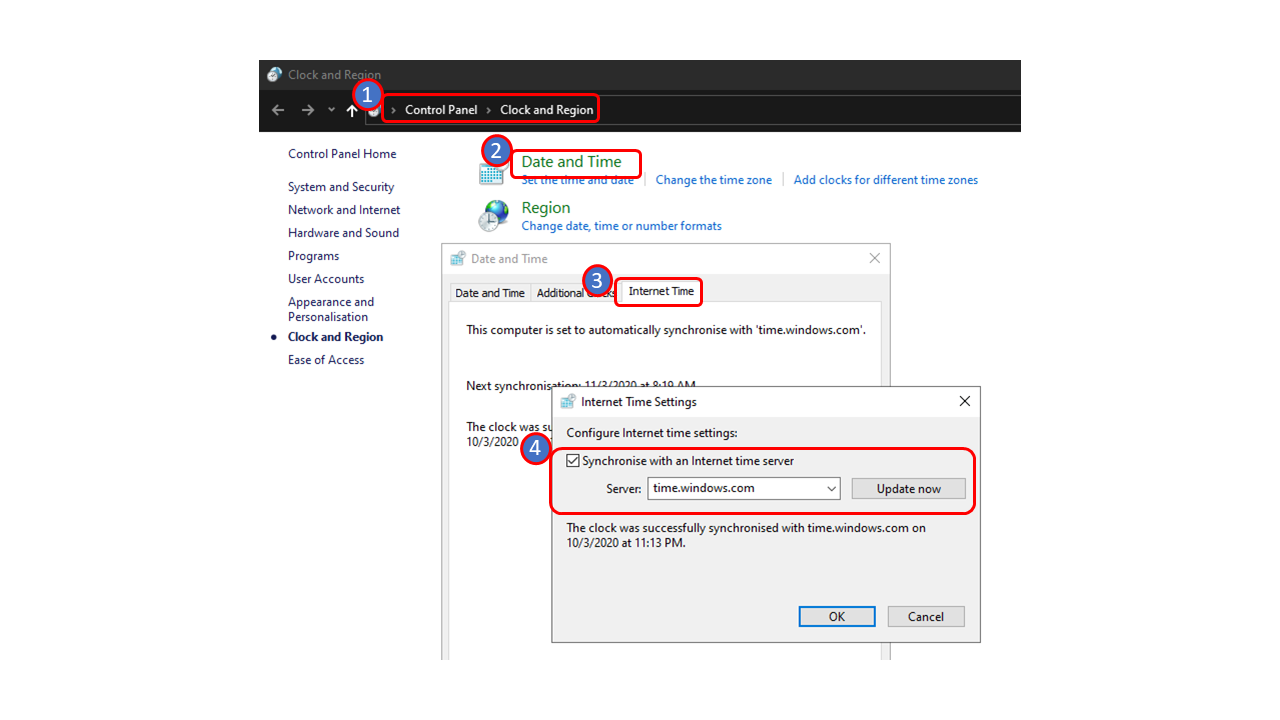The width and height of the screenshot is (1280, 720).
Task: Go up one level with Up arrow
Action: [351, 110]
